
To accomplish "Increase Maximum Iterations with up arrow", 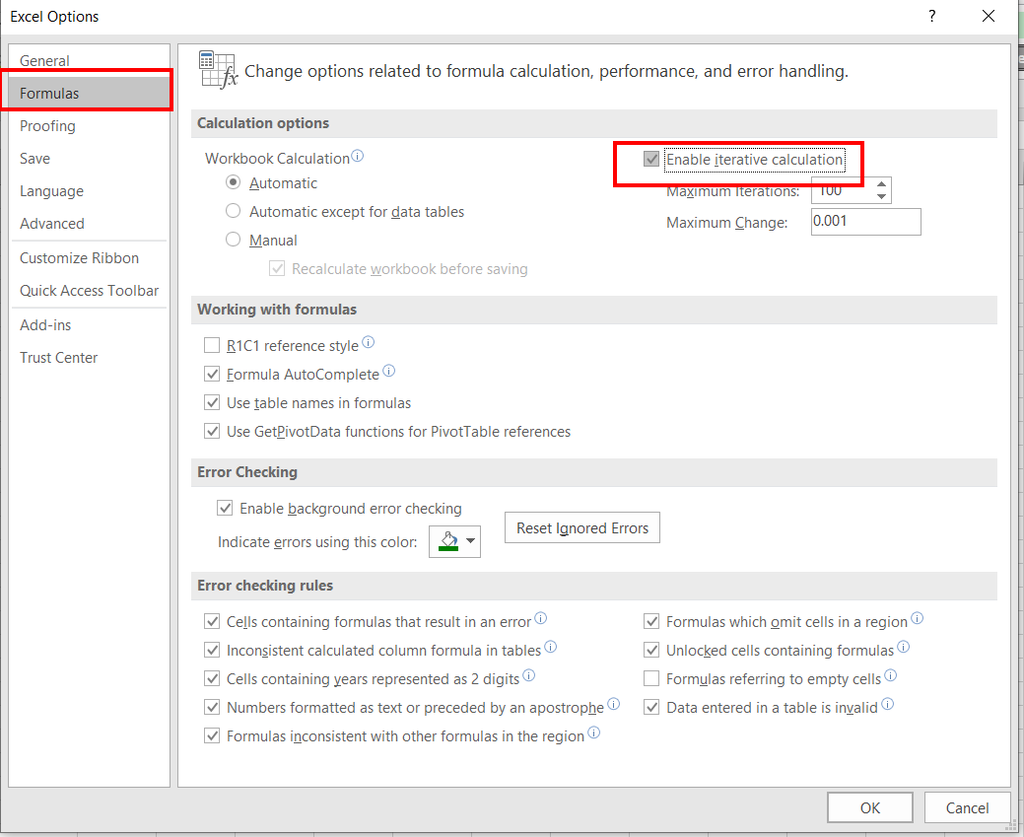I will (882, 184).
